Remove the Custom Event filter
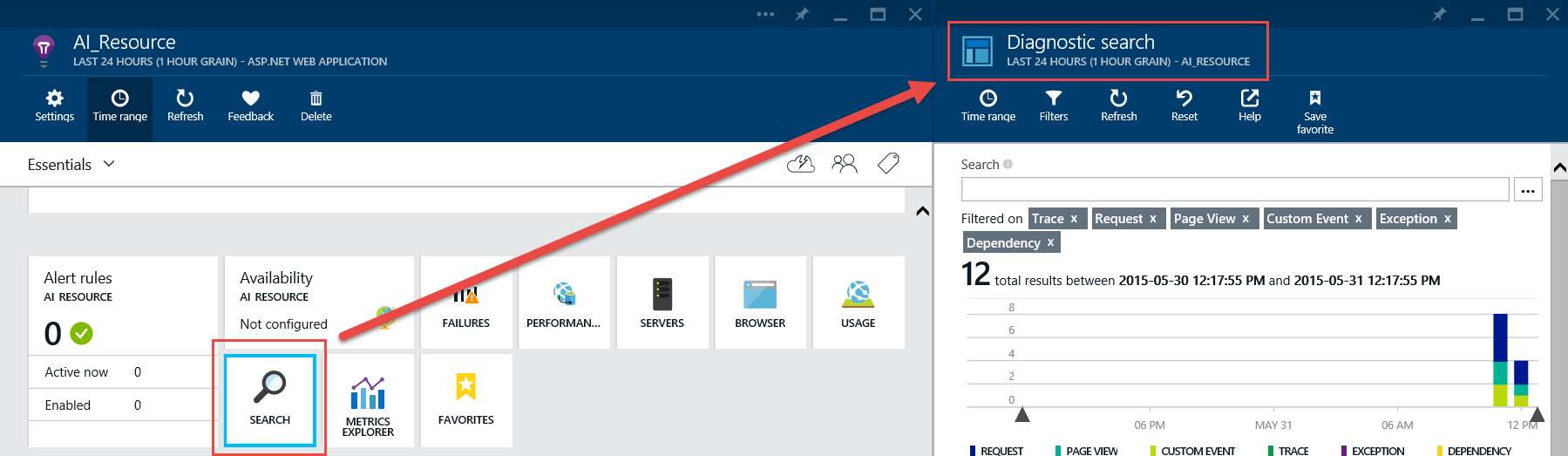Viewport: 1568px width, 456px height. 1358,219
